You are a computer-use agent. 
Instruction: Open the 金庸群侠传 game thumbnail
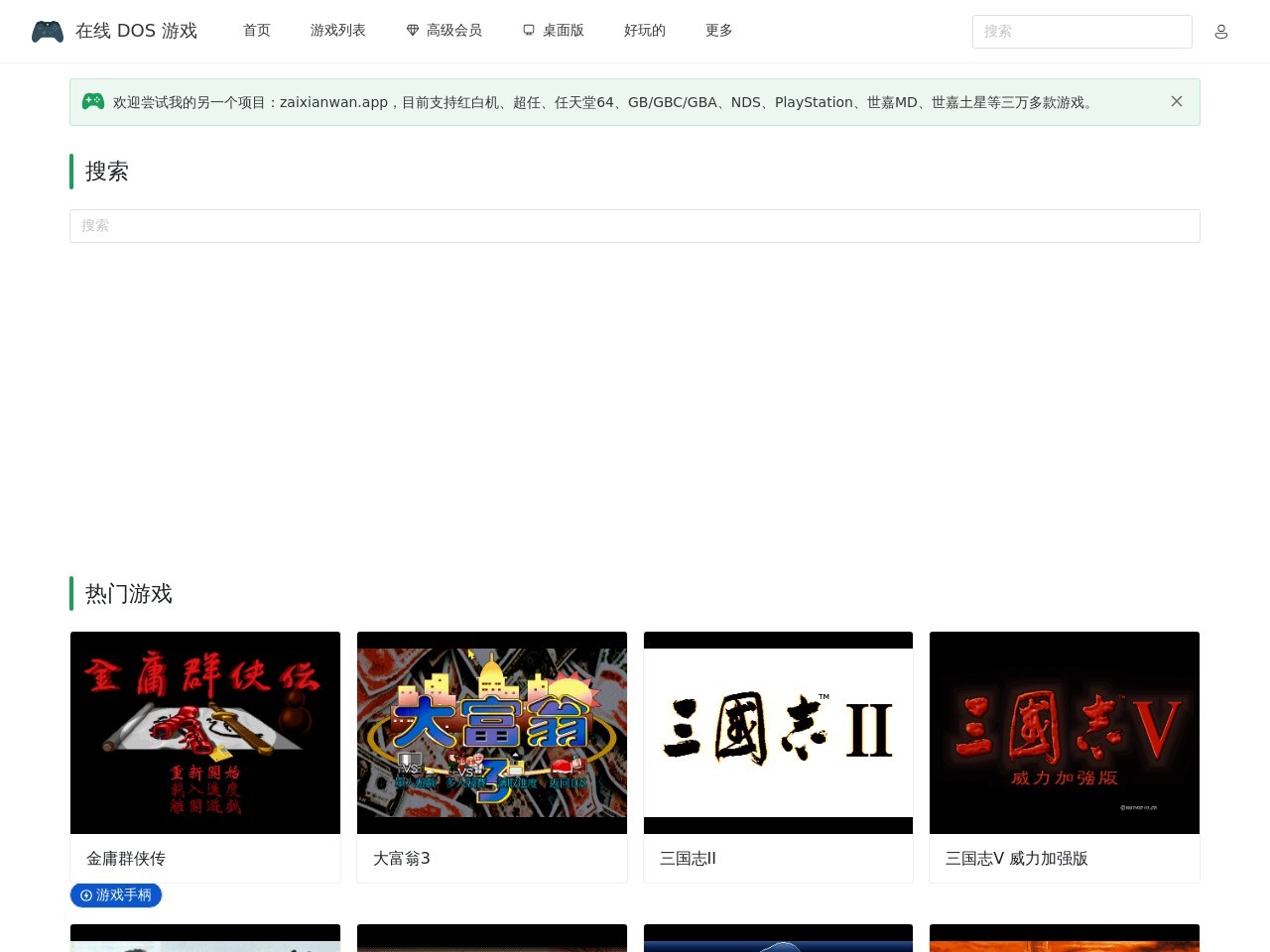point(205,733)
